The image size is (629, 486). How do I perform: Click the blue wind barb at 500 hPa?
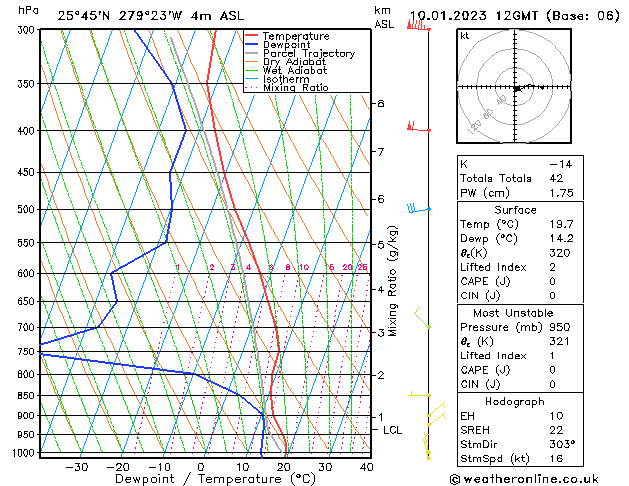pos(419,208)
